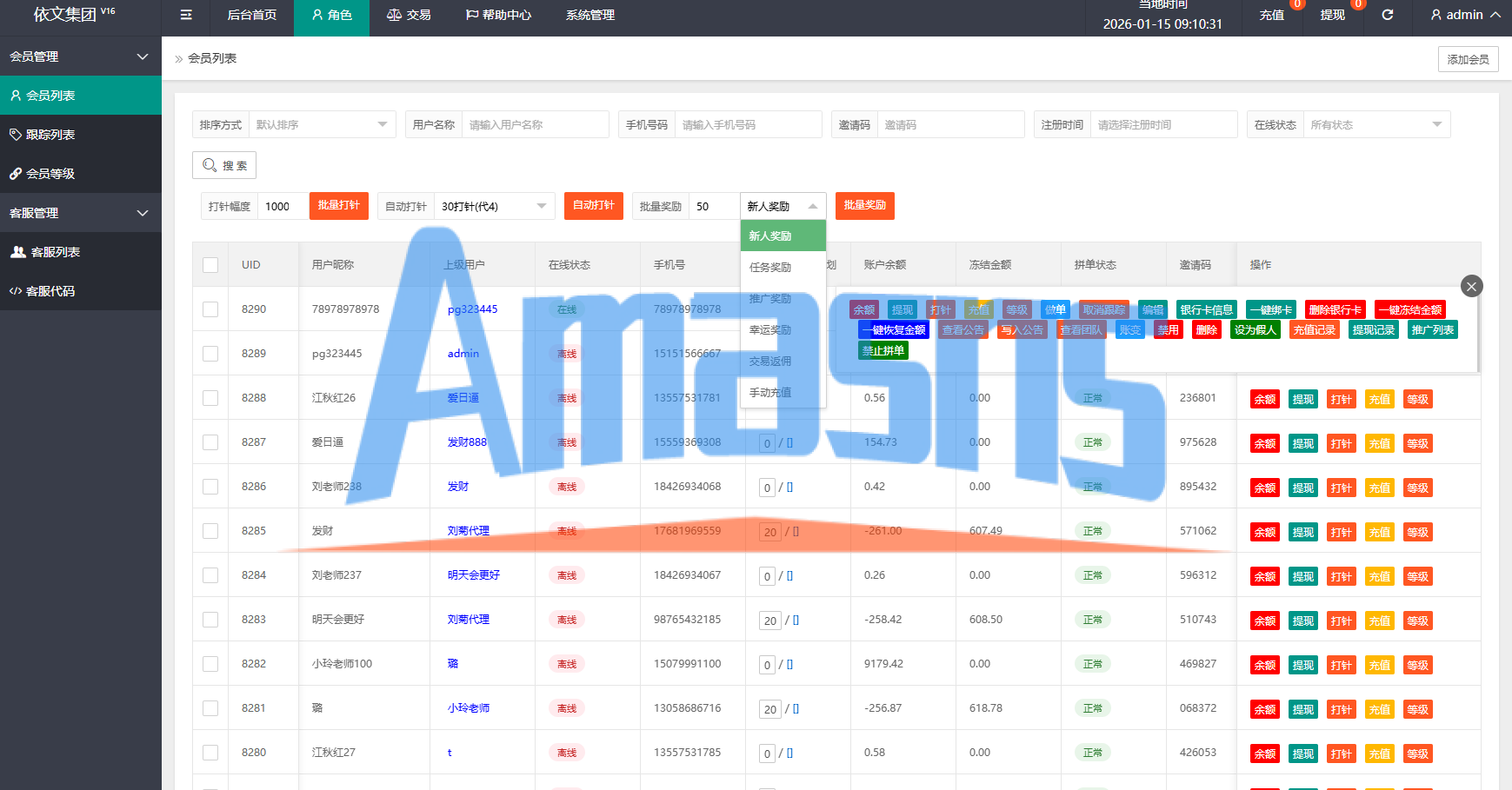The height and width of the screenshot is (790, 1512).
Task: Click 一键冻结金额 in the action popup
Action: (1410, 309)
